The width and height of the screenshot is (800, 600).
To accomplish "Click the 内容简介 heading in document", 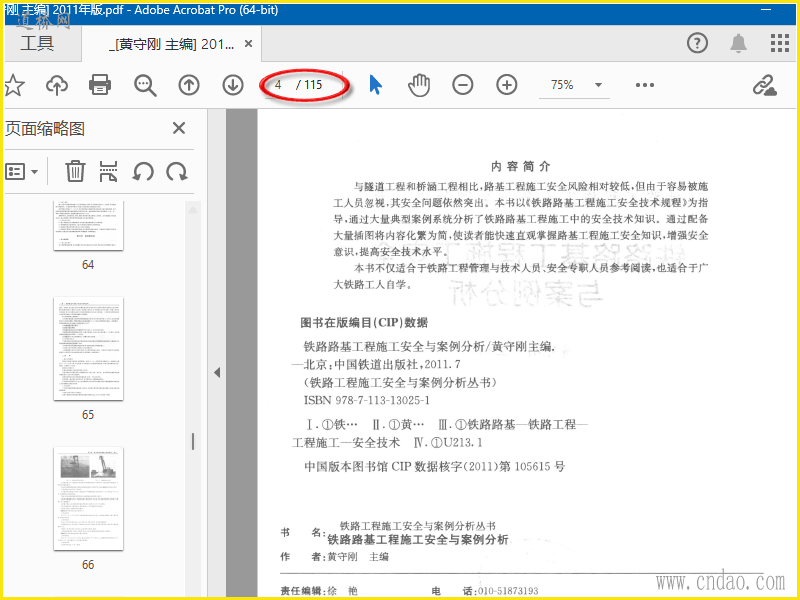I will (521, 166).
